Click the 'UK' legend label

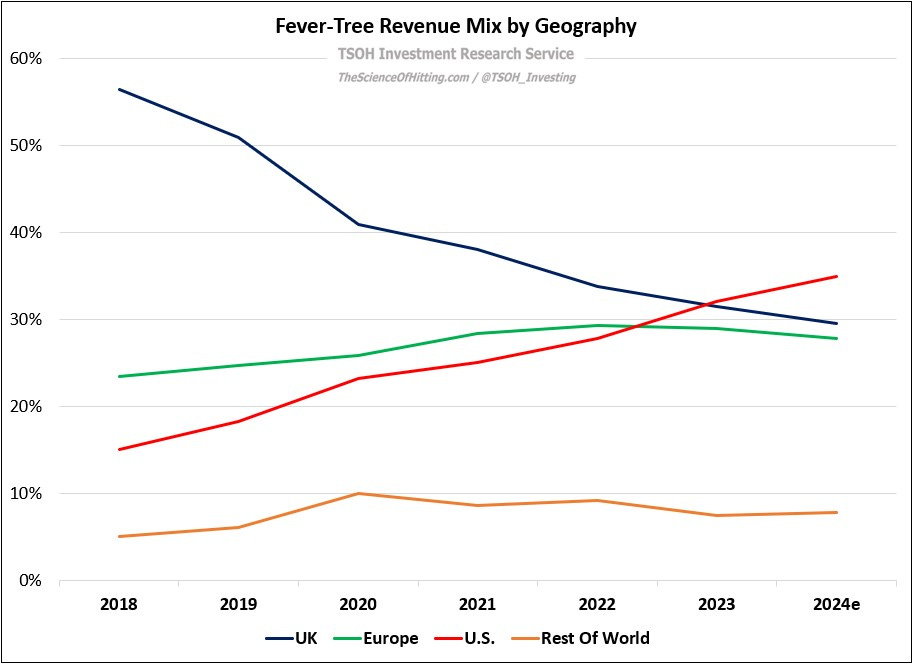coord(306,638)
